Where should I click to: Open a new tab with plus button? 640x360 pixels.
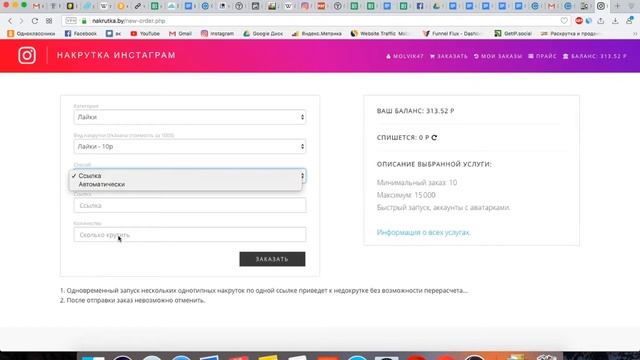coord(617,6)
